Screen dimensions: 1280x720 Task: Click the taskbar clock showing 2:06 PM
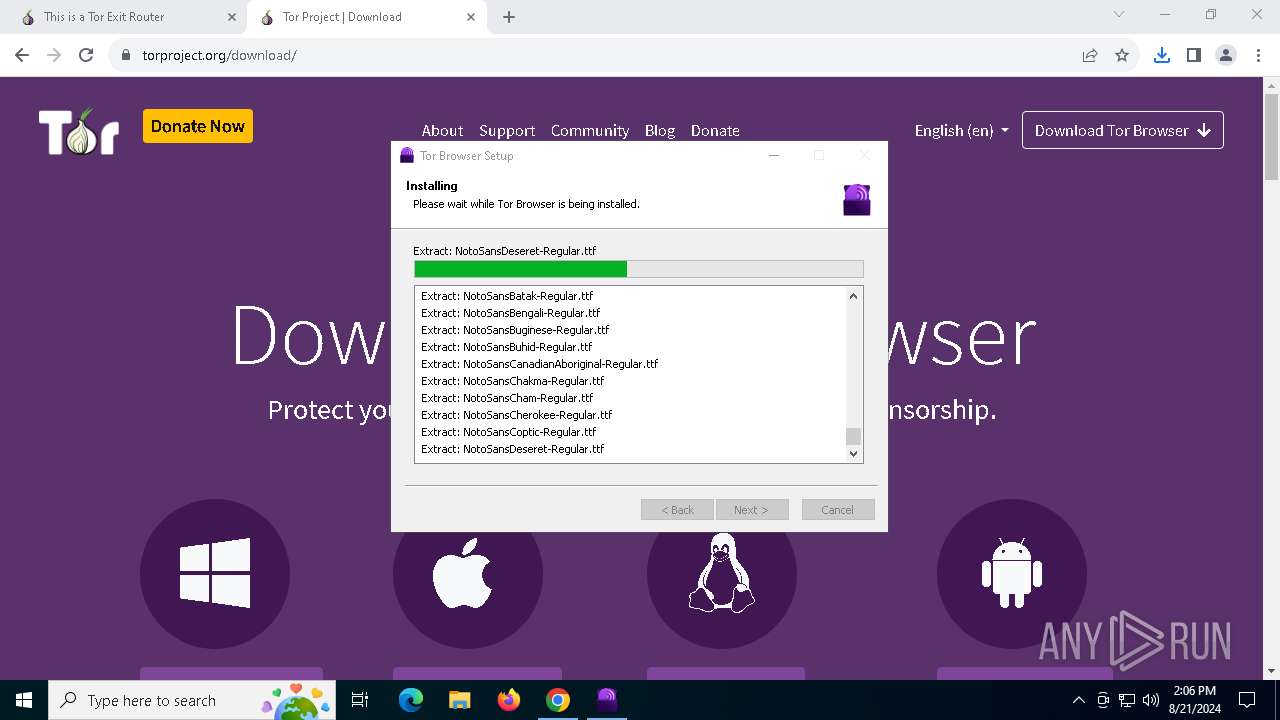1194,700
